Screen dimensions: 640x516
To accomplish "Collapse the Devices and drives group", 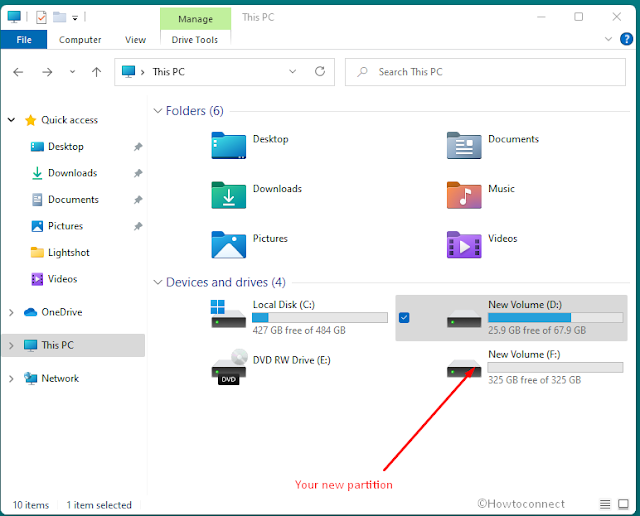I will 158,282.
